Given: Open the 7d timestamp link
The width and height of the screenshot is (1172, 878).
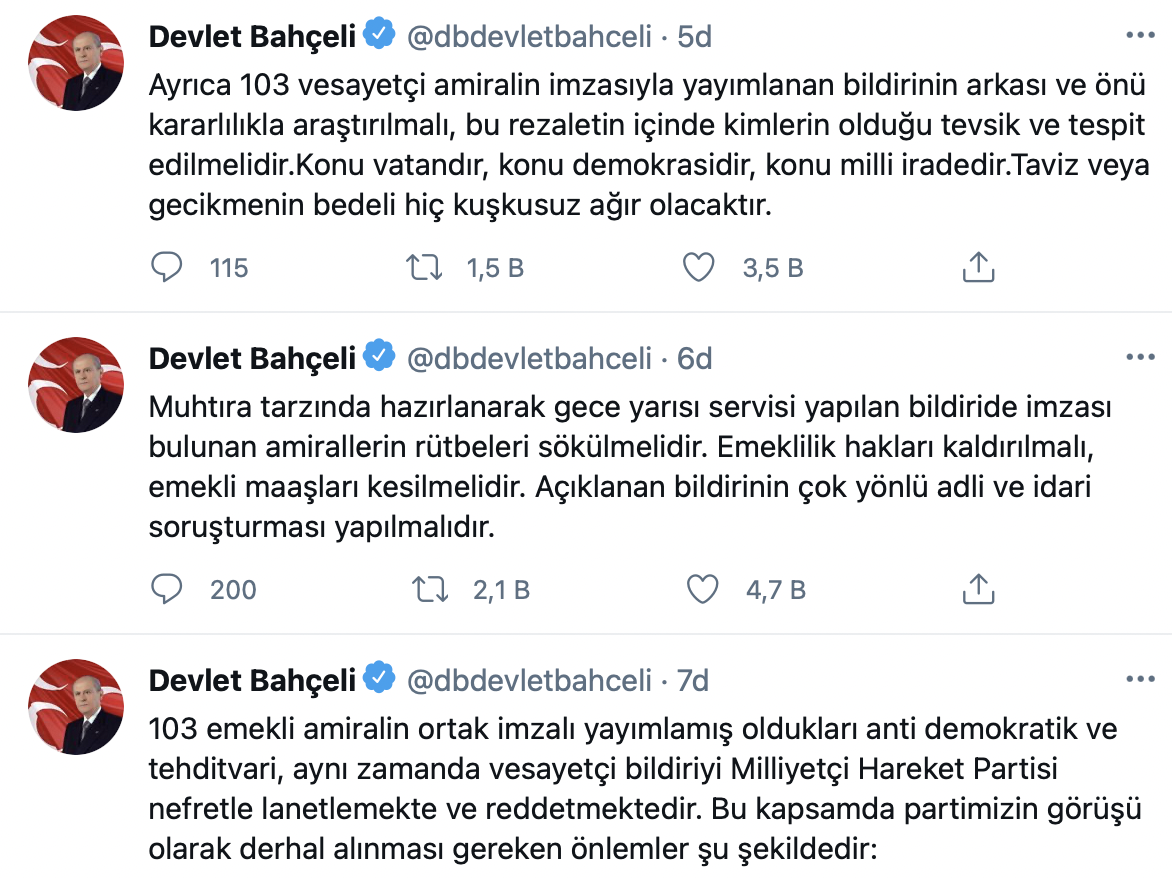Looking at the screenshot, I should pos(693,681).
